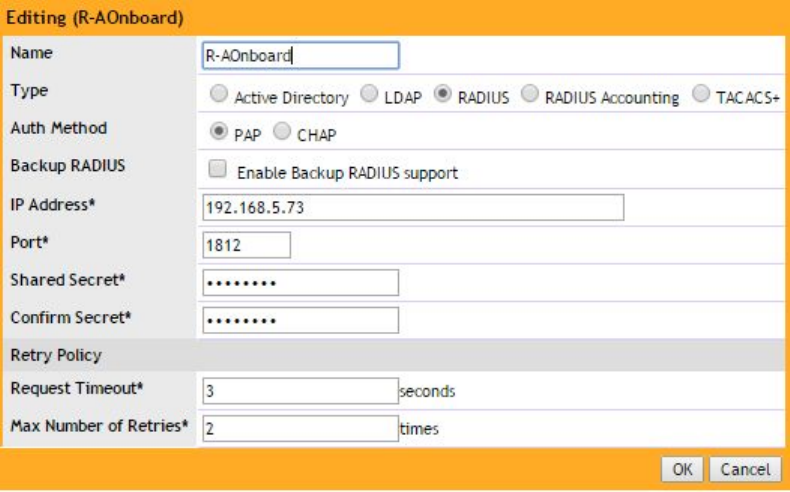The image size is (790, 492).
Task: Click the Max Number of Retries field
Action: point(301,429)
